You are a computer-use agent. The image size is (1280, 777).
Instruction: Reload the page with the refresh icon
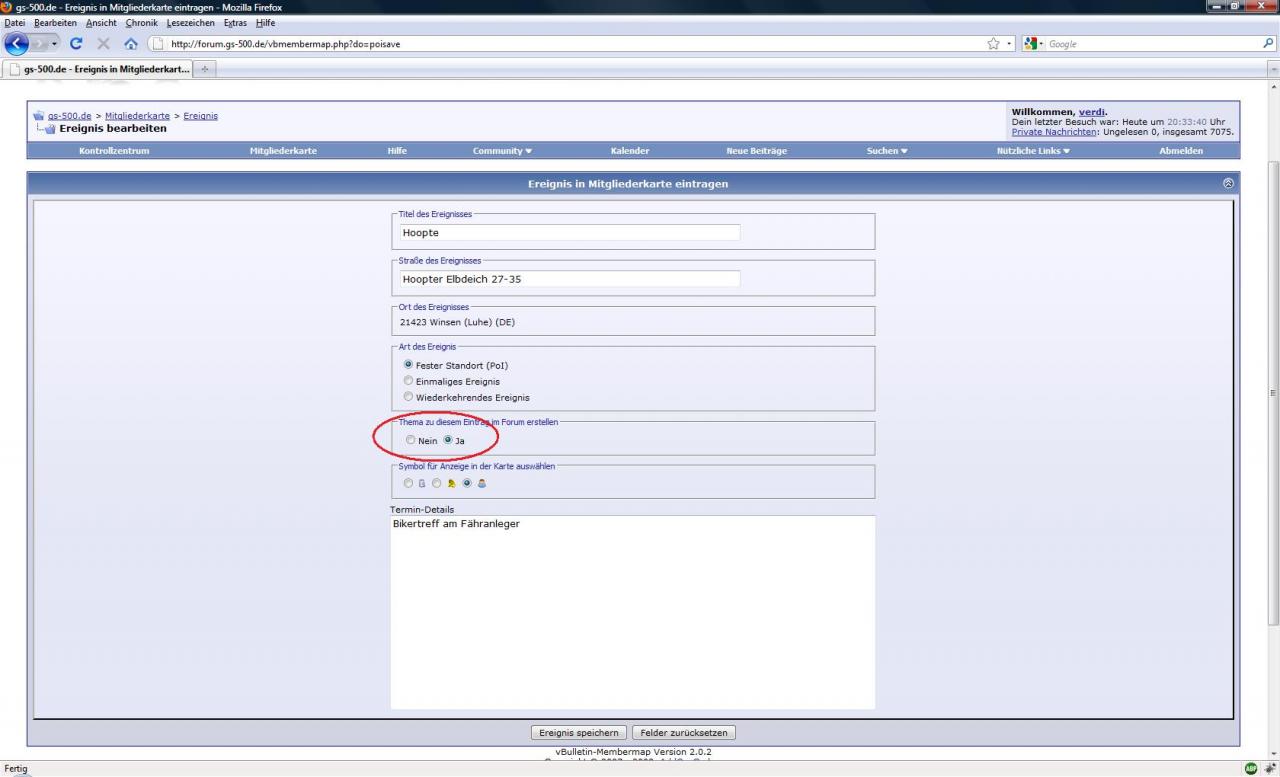(77, 44)
